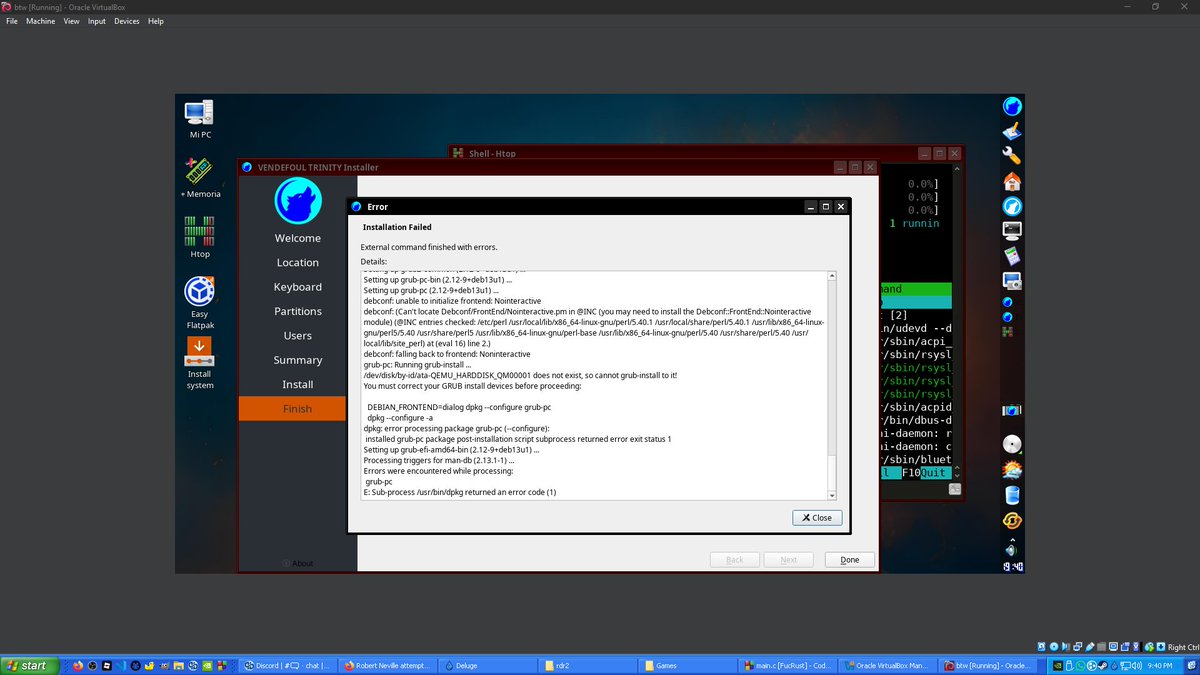Click the error details vertical scrollbar track
This screenshot has width=1200, height=675.
pyautogui.click(x=832, y=385)
